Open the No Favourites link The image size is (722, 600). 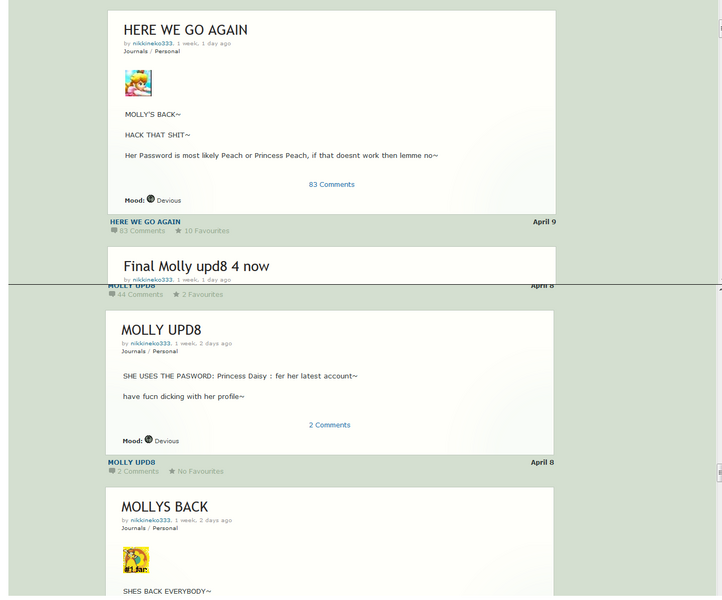click(200, 472)
